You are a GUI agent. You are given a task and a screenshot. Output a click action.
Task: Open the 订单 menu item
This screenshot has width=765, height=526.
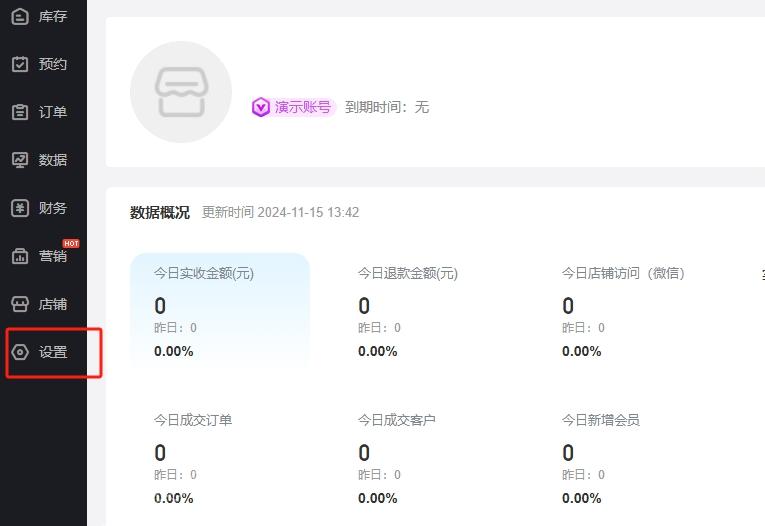coord(53,112)
